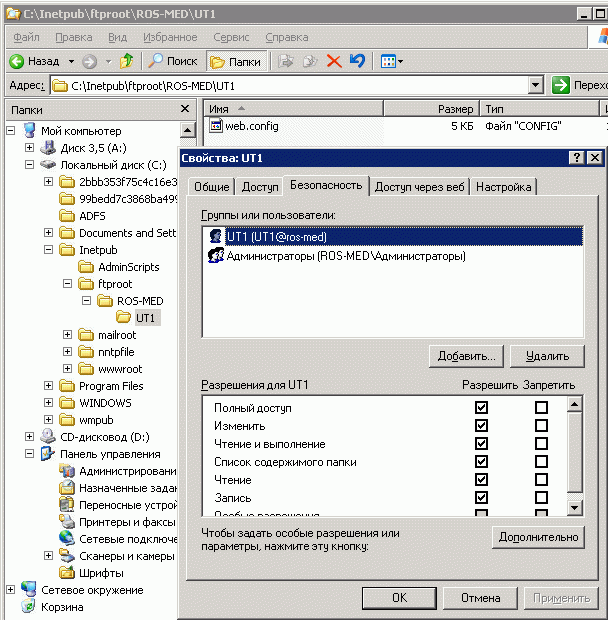Delete with the red X toolbar icon

click(x=334, y=61)
